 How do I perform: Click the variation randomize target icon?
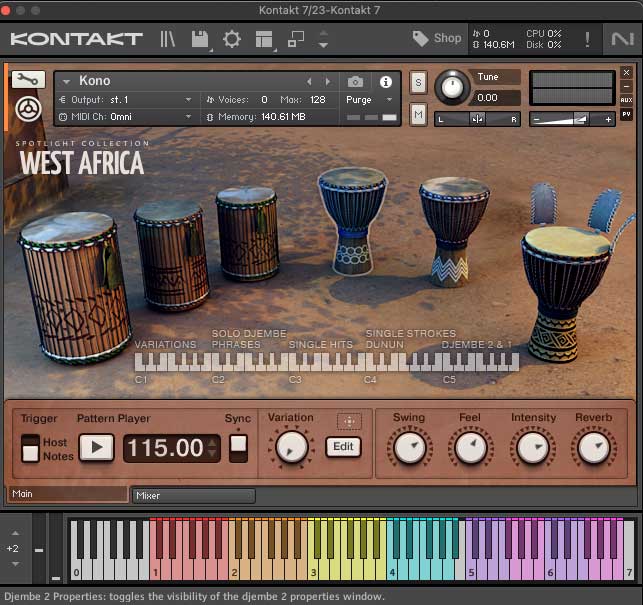coord(349,421)
